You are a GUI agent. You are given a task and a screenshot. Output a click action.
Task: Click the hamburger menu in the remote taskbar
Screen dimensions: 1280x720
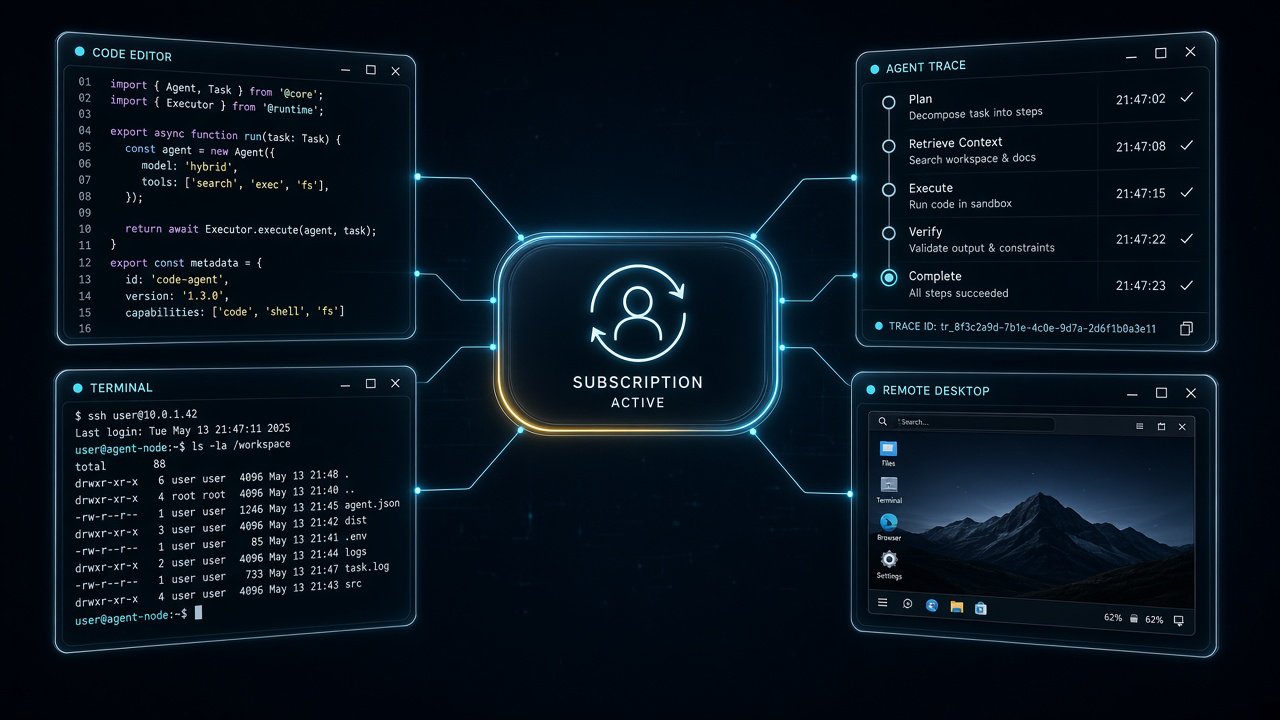coord(883,603)
